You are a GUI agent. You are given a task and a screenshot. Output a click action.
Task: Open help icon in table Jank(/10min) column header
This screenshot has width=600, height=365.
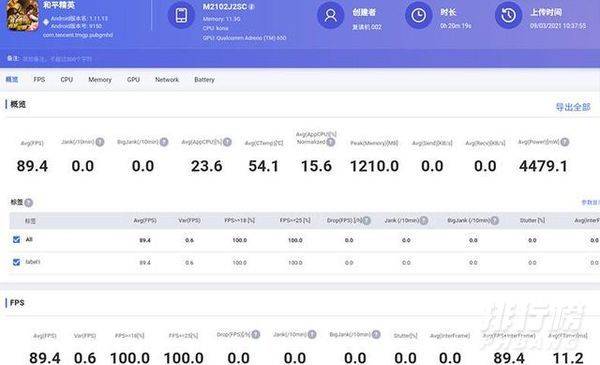424,220
